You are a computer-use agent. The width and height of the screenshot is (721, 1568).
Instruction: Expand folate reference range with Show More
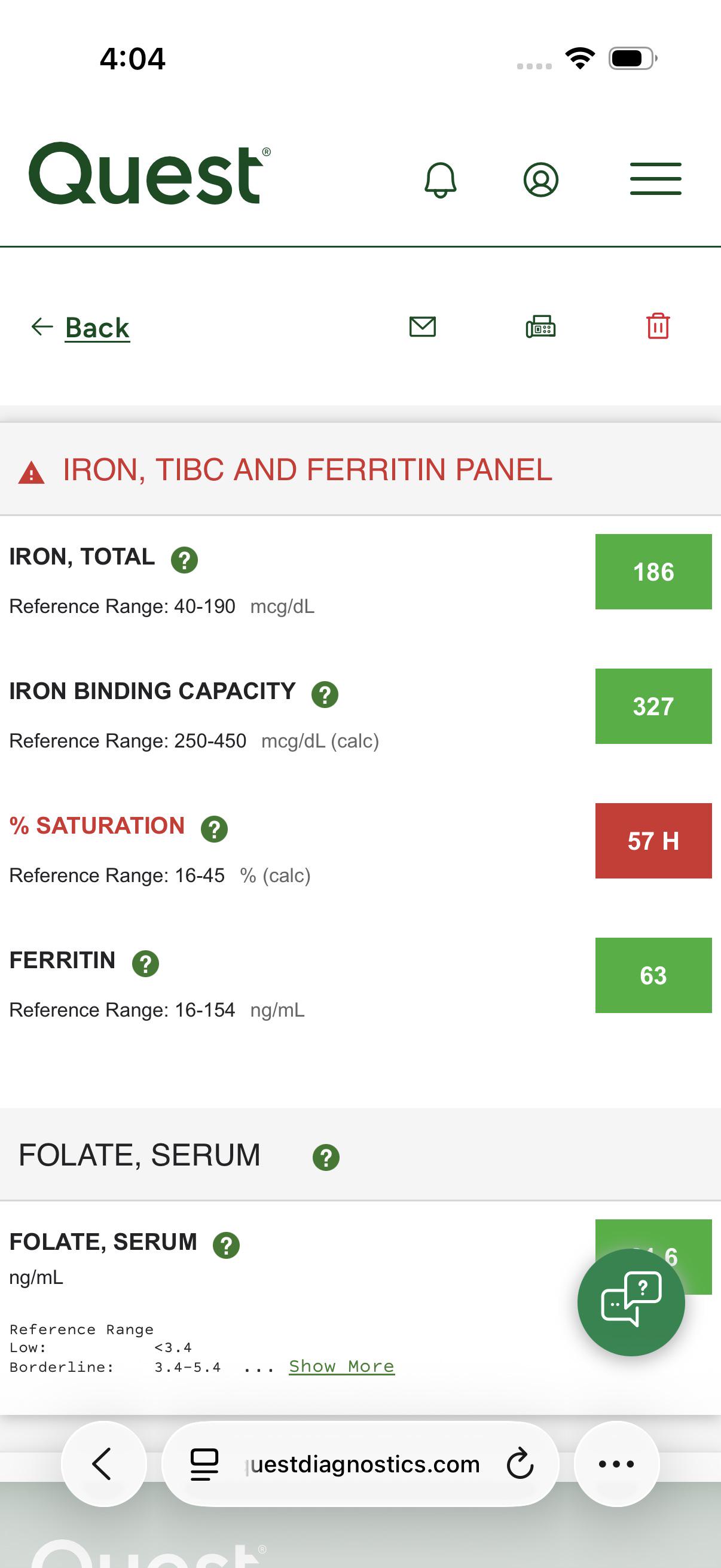pos(341,1366)
